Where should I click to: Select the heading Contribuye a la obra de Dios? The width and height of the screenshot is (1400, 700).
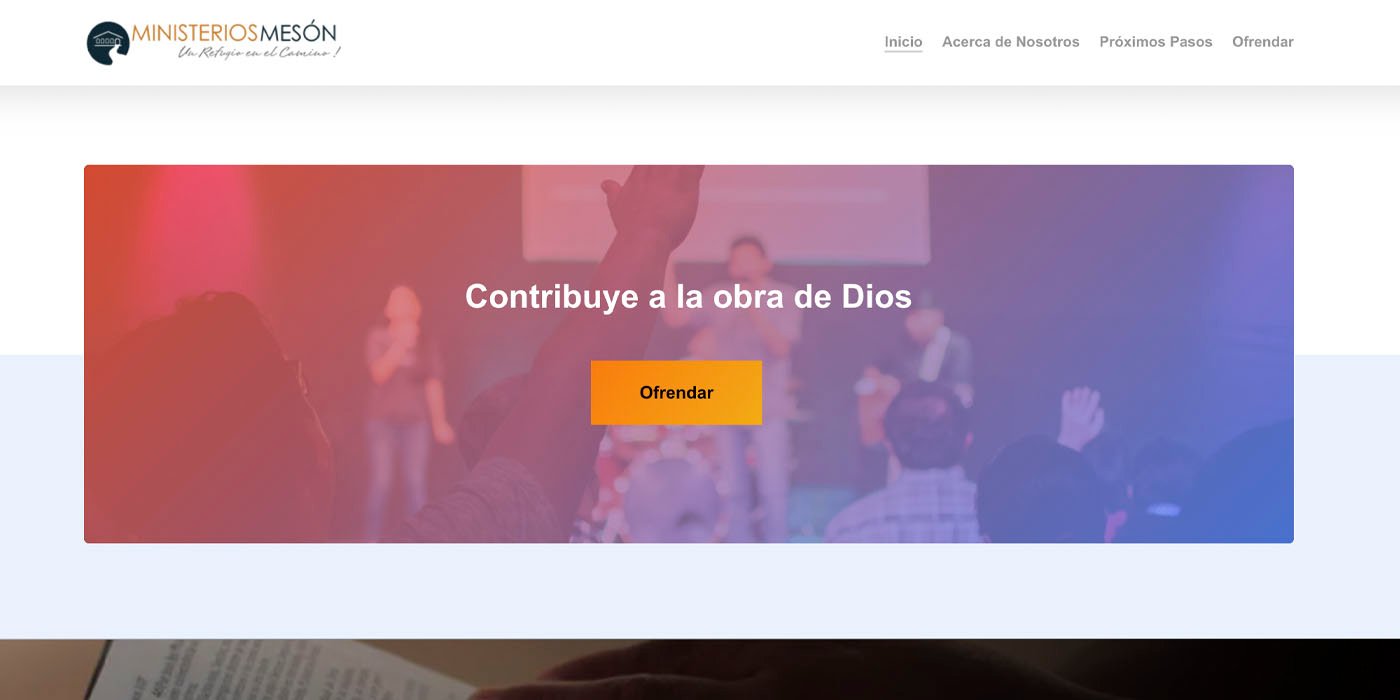(x=688, y=297)
